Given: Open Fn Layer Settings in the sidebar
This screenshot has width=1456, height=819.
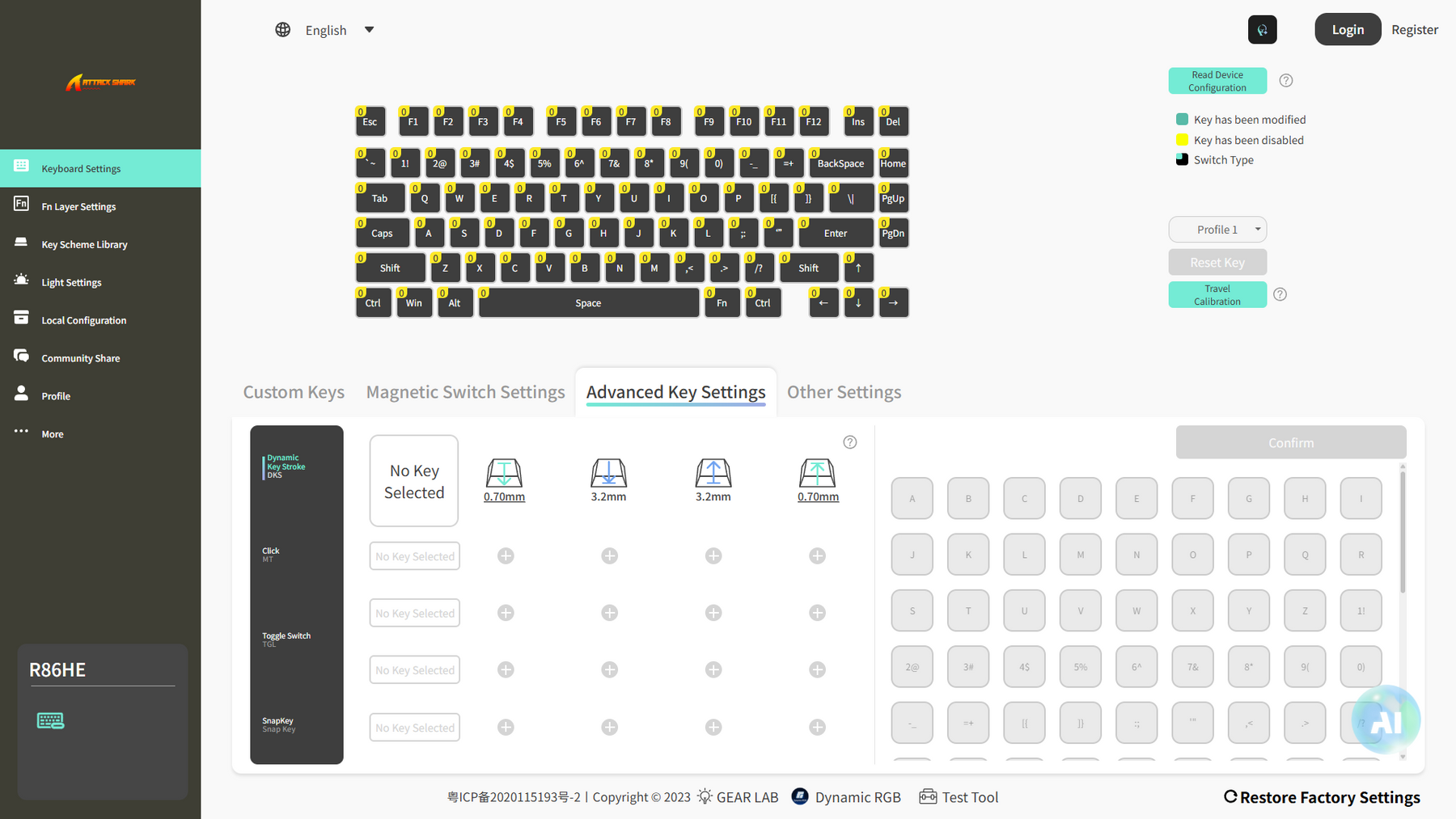Looking at the screenshot, I should [78, 207].
